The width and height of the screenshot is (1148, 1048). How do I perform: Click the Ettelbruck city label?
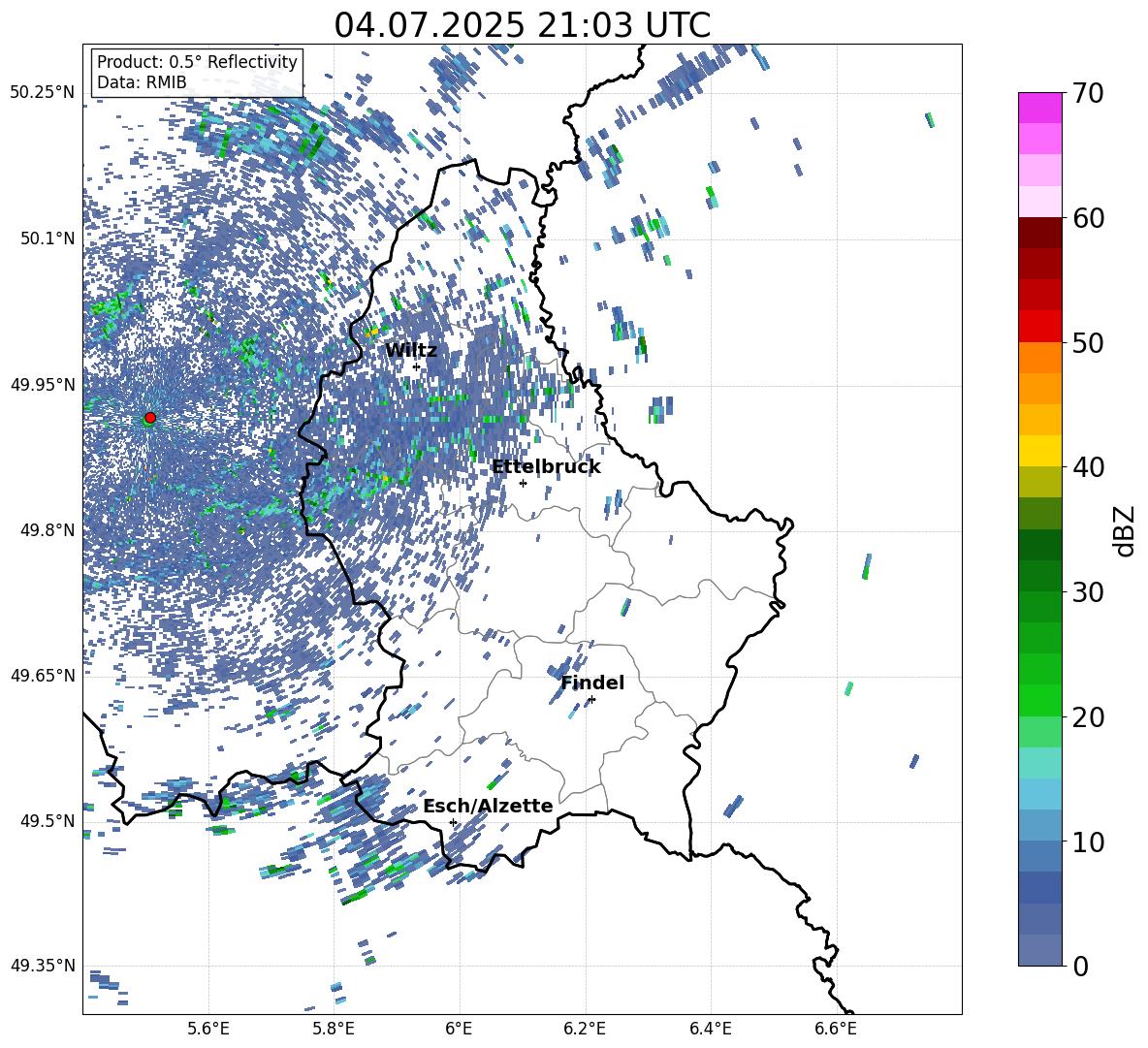click(x=546, y=467)
